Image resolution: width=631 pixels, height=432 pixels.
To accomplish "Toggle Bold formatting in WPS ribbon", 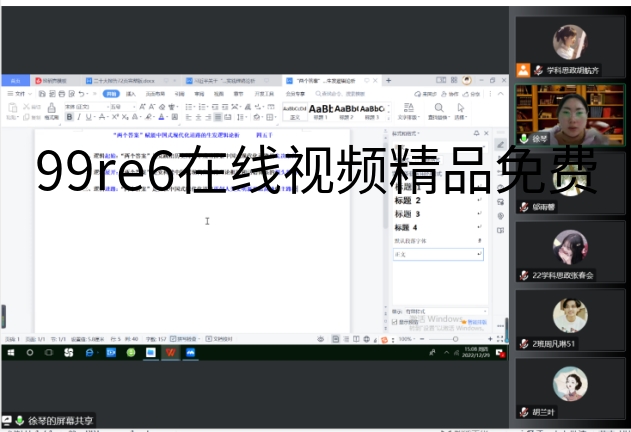I will pos(70,117).
